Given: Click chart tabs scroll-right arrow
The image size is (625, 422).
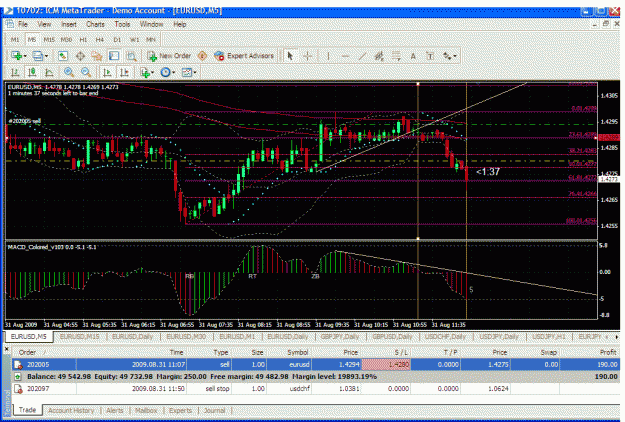Looking at the screenshot, I should coord(617,337).
